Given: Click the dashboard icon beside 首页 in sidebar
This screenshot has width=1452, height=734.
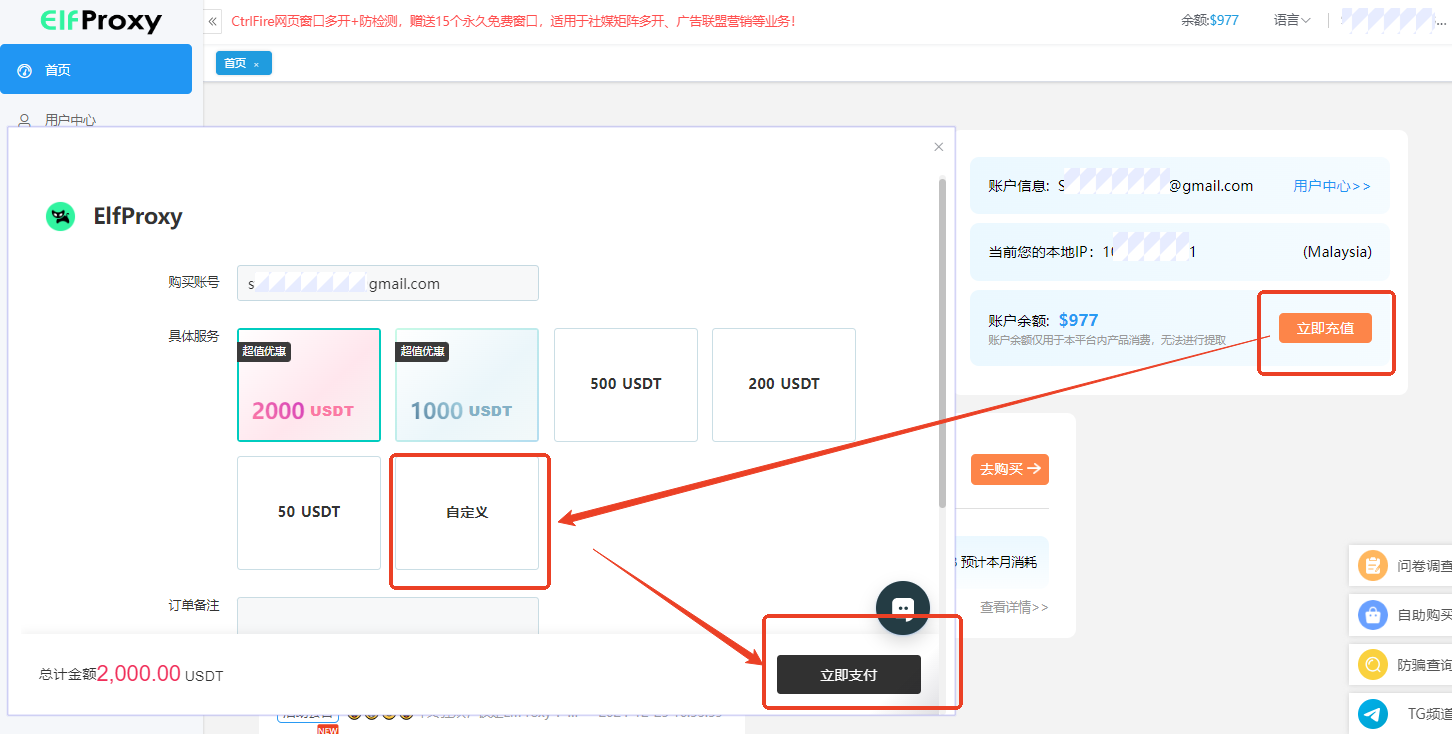Looking at the screenshot, I should [x=25, y=70].
